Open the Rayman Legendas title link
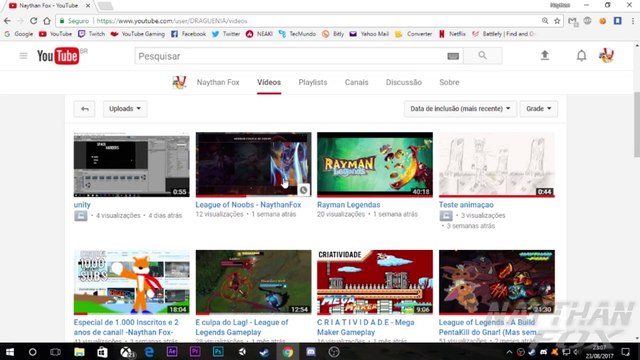 349,205
